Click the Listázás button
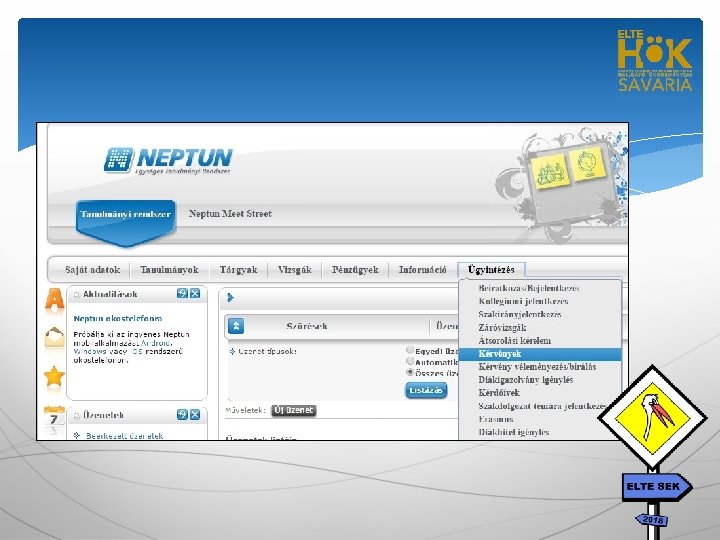720x540 pixels. tap(426, 390)
